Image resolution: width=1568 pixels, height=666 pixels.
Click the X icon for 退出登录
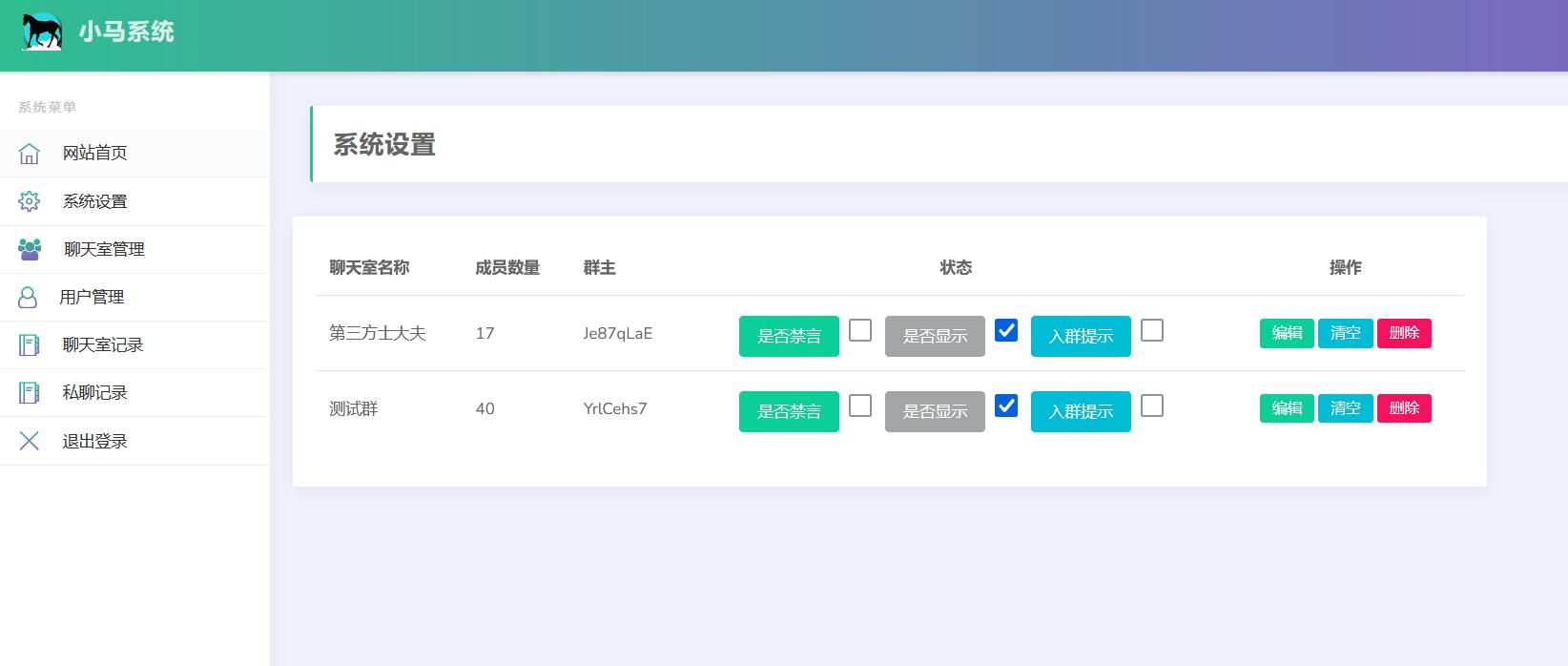click(30, 441)
